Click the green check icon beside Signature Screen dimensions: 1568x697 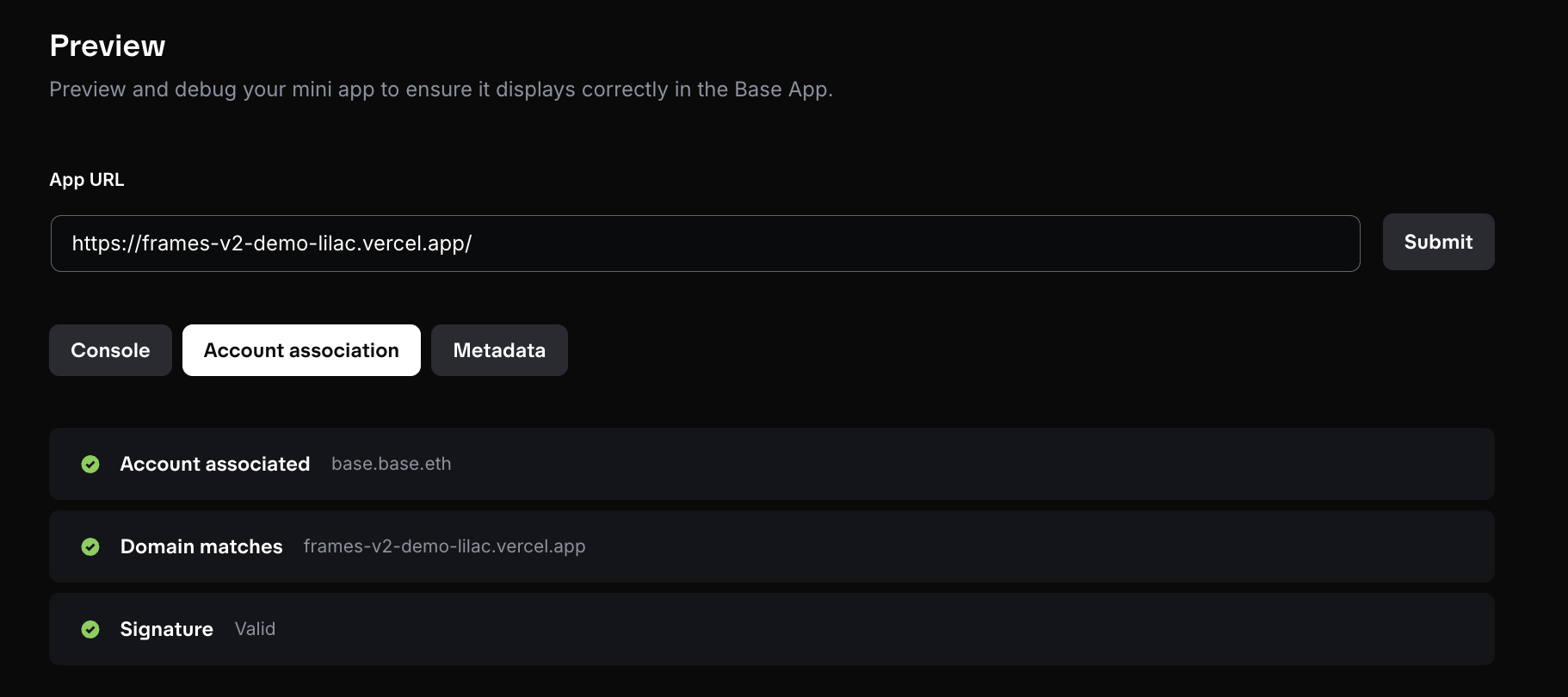pos(90,630)
